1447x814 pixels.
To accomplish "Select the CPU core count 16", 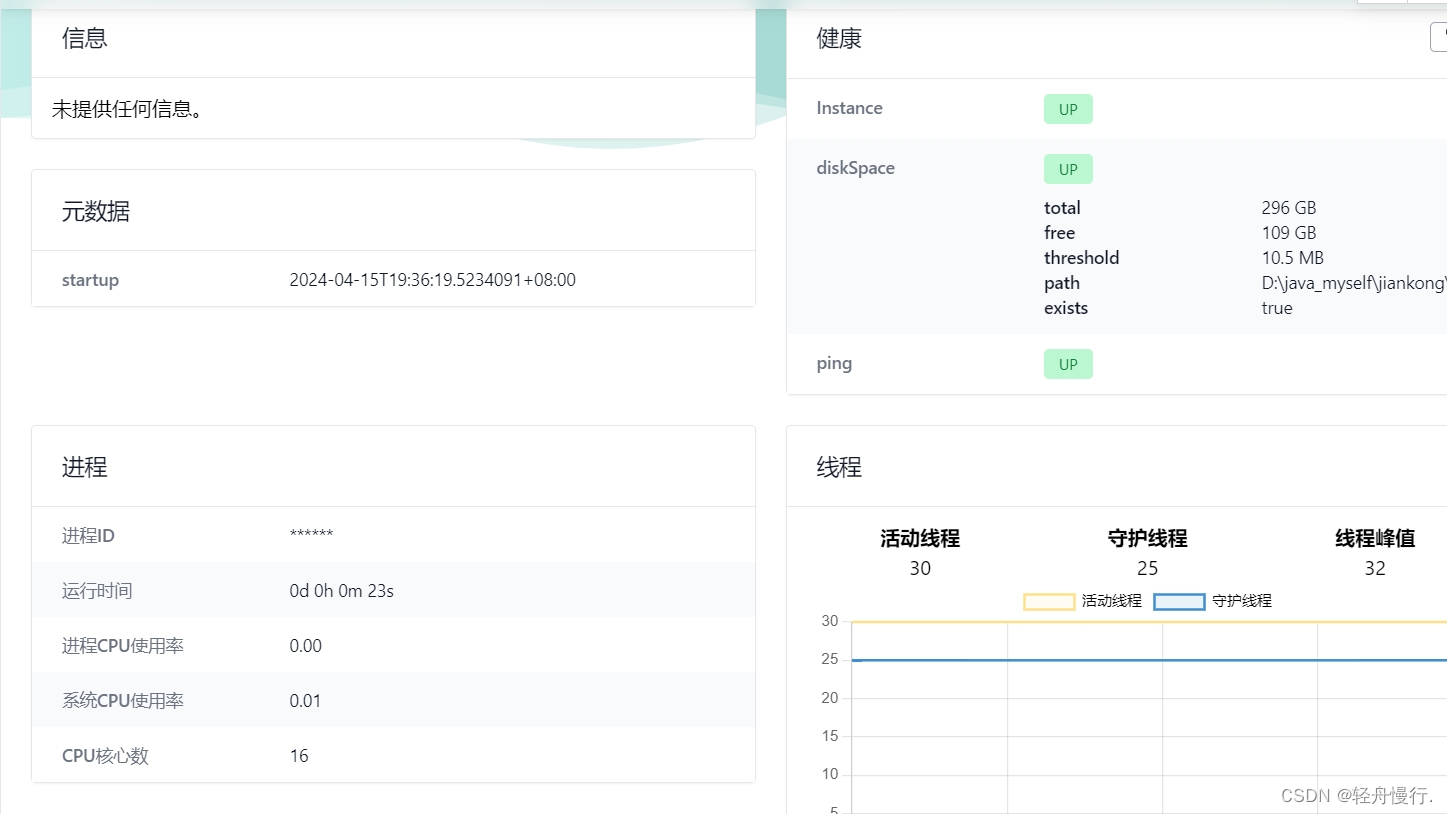I will pyautogui.click(x=299, y=756).
